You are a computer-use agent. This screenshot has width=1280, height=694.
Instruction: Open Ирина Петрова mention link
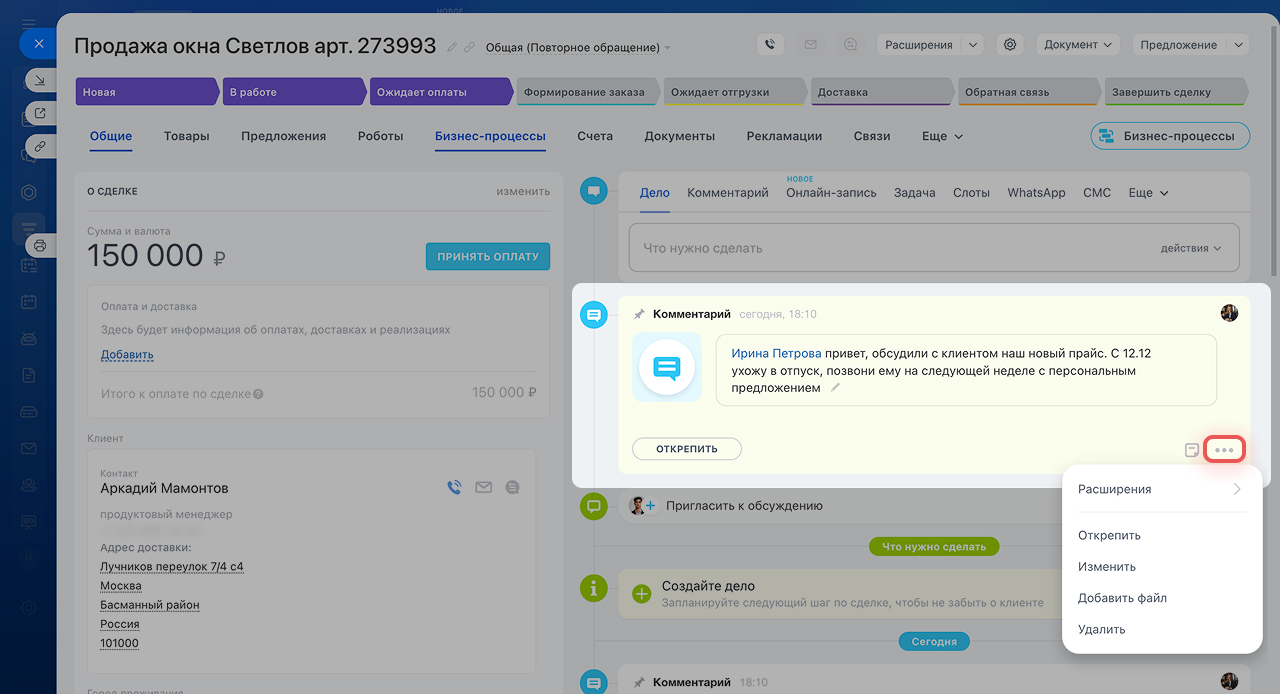(x=776, y=353)
